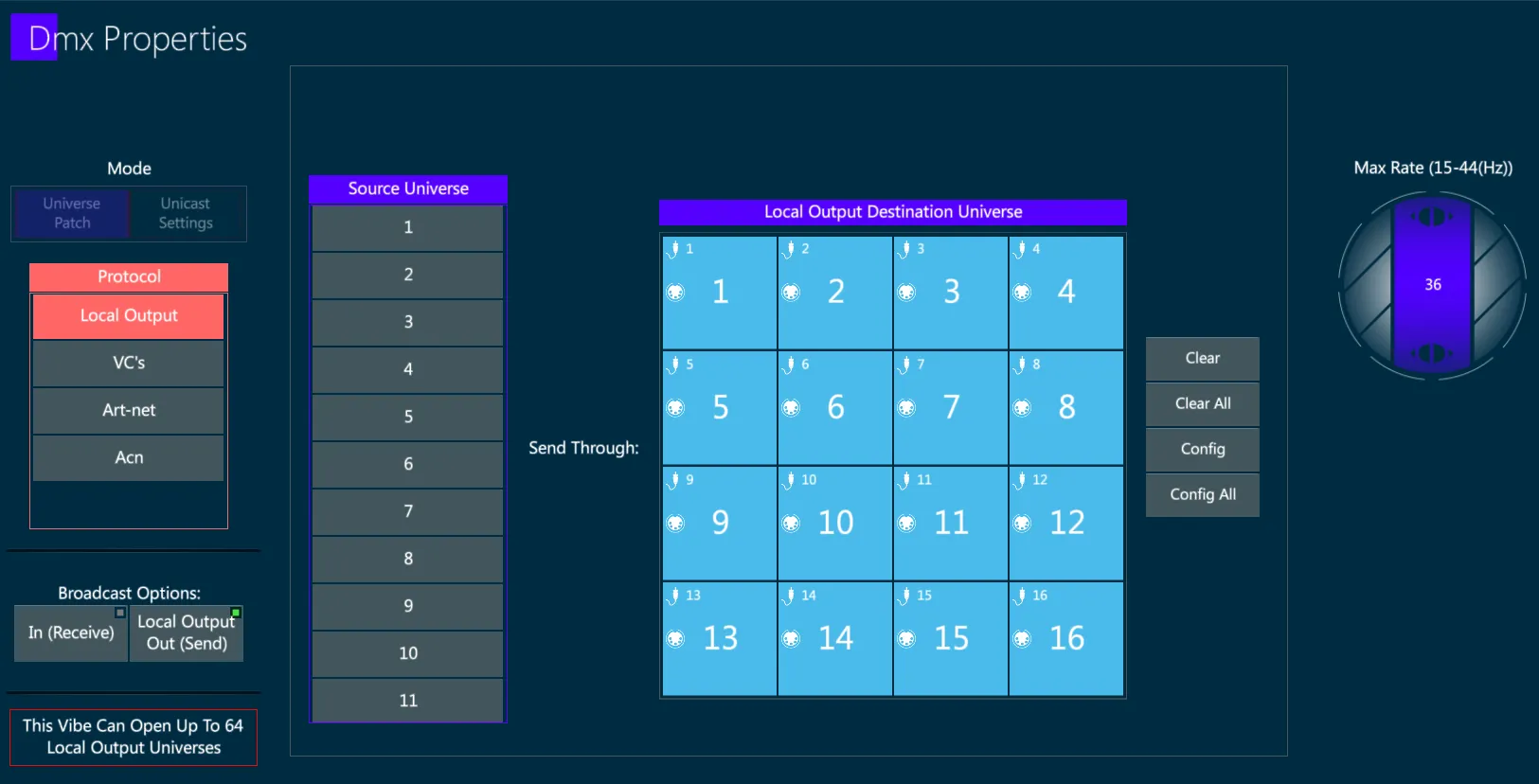1539x784 pixels.
Task: Select destination universe tile 7
Action: (x=951, y=408)
